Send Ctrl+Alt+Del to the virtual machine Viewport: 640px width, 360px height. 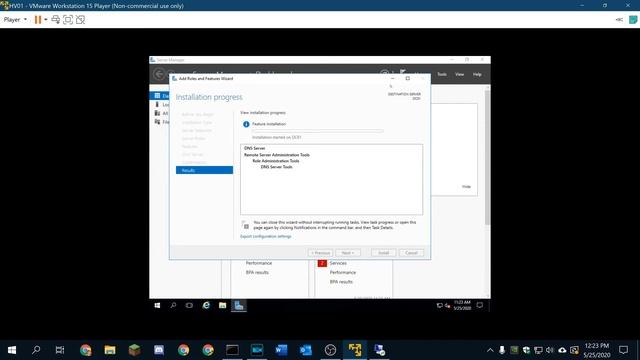click(56, 20)
